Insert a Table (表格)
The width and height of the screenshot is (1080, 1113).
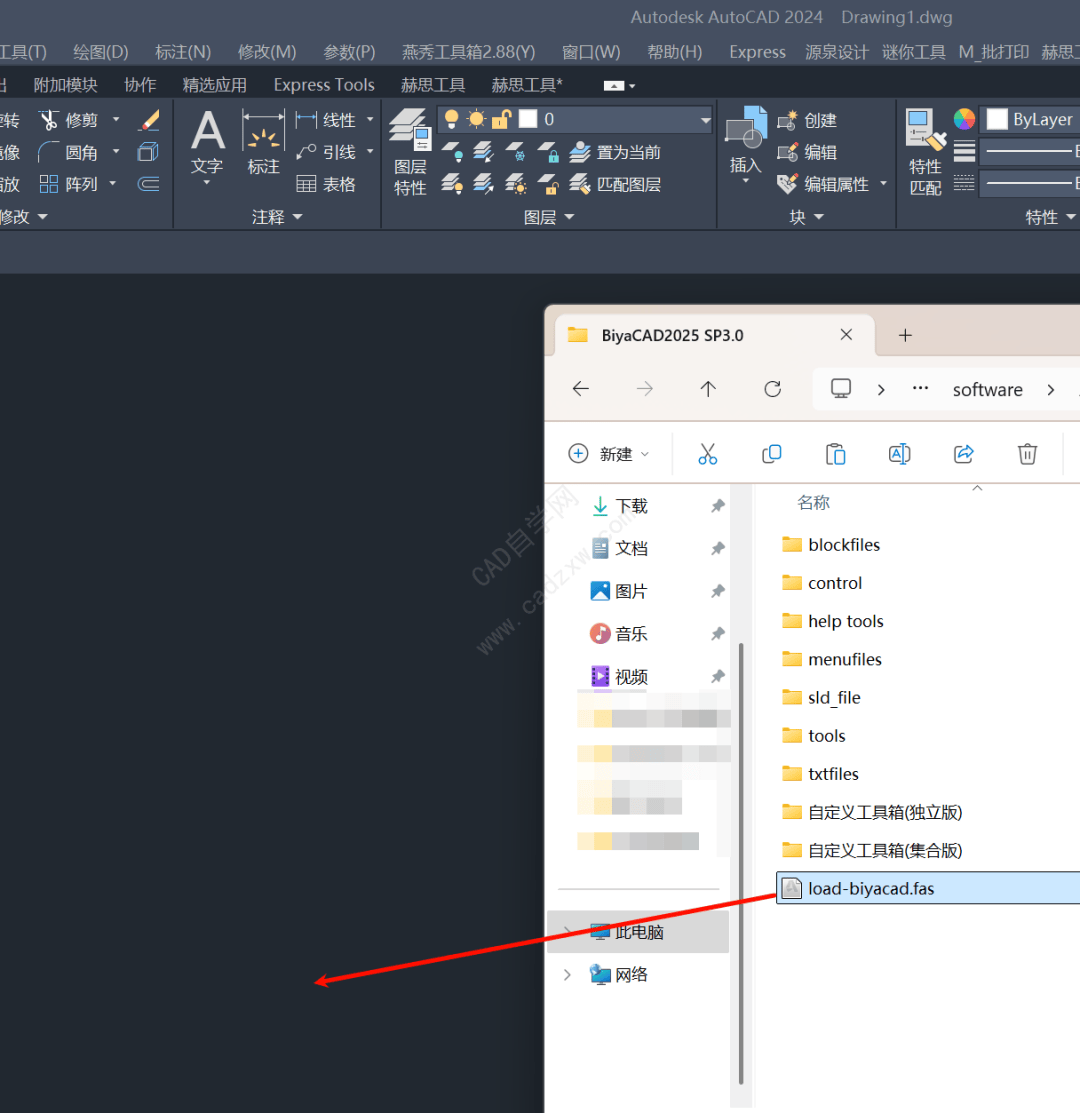pyautogui.click(x=325, y=185)
